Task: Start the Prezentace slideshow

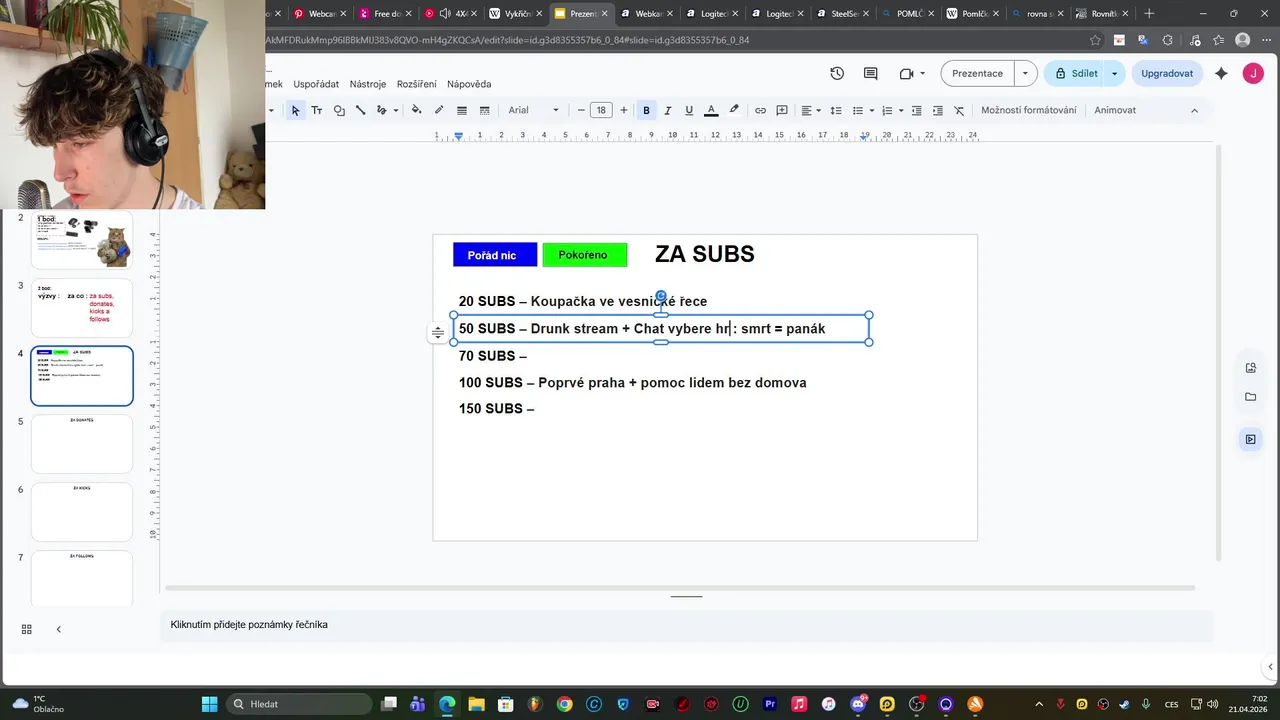Action: [977, 73]
